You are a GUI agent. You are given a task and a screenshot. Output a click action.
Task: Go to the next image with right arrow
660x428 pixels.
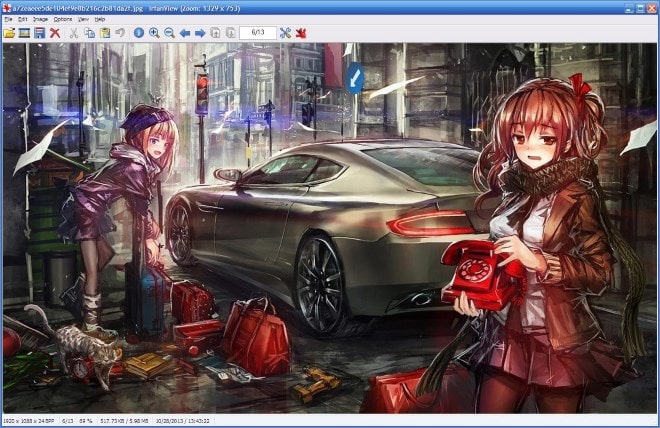[200, 33]
